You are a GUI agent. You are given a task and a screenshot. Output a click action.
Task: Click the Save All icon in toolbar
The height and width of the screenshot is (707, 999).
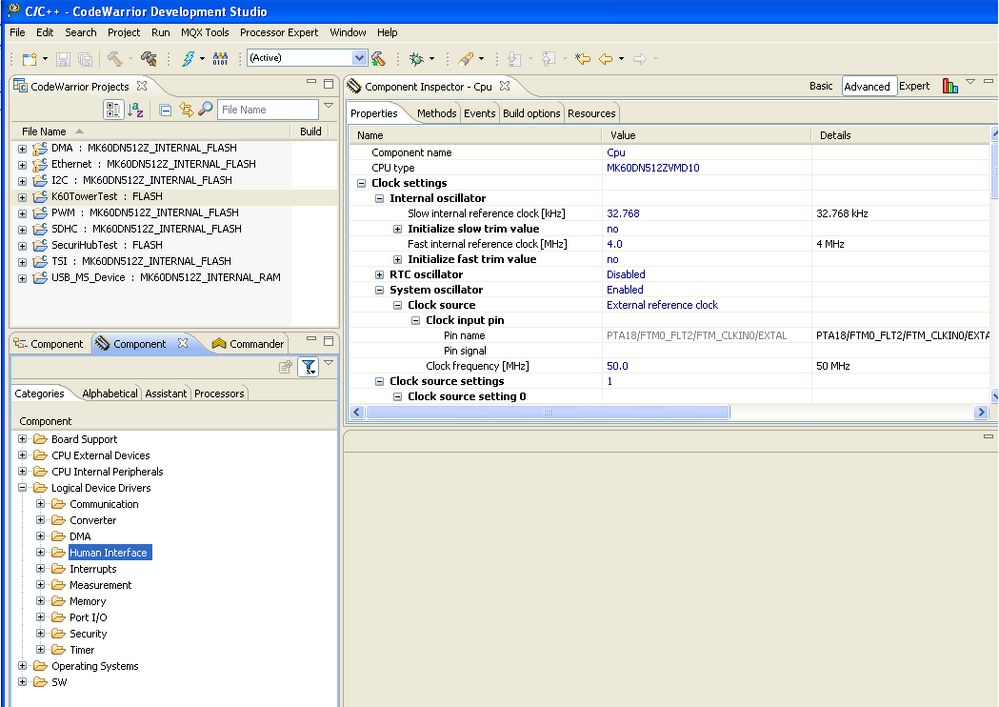coord(85,59)
